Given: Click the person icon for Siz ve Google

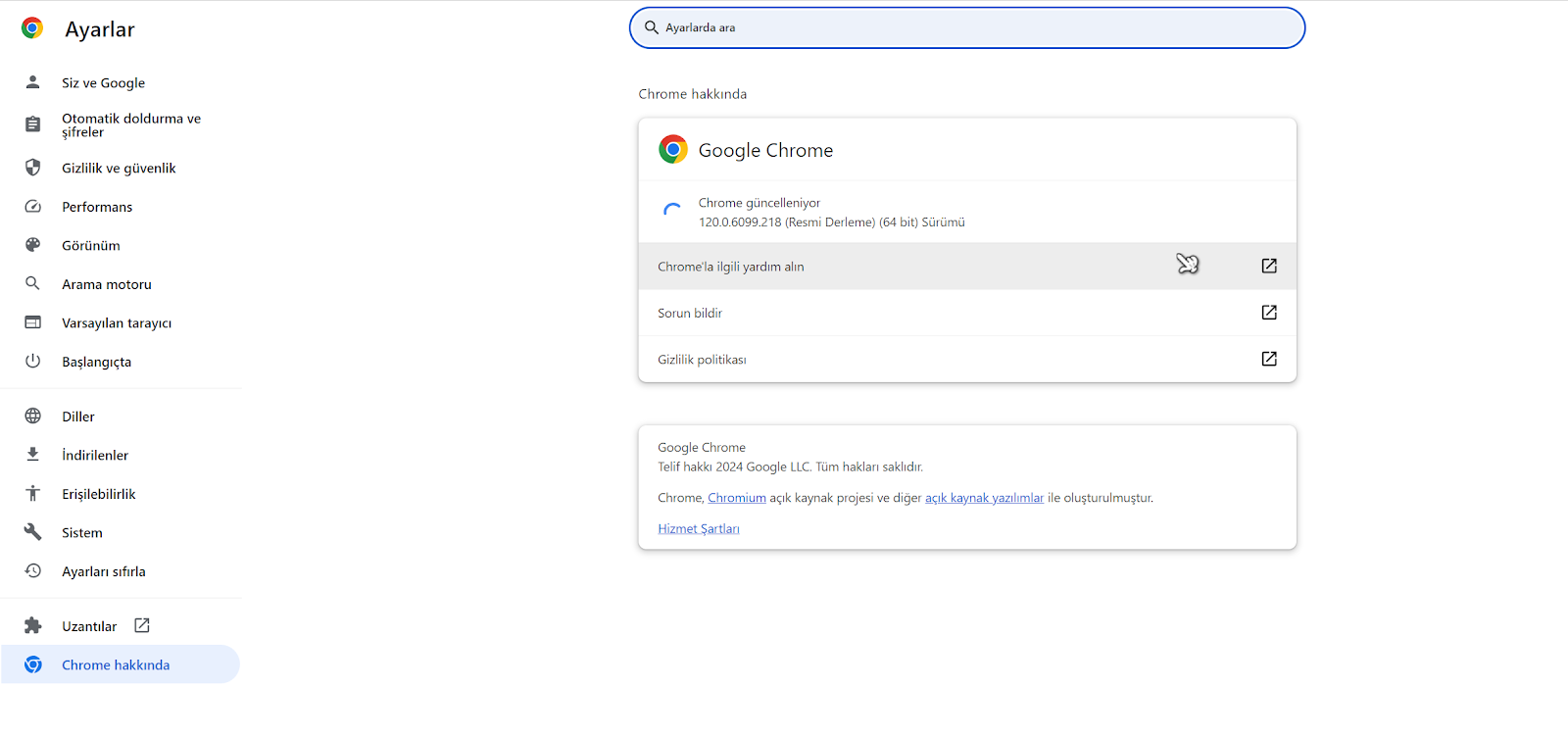Looking at the screenshot, I should click(x=32, y=82).
